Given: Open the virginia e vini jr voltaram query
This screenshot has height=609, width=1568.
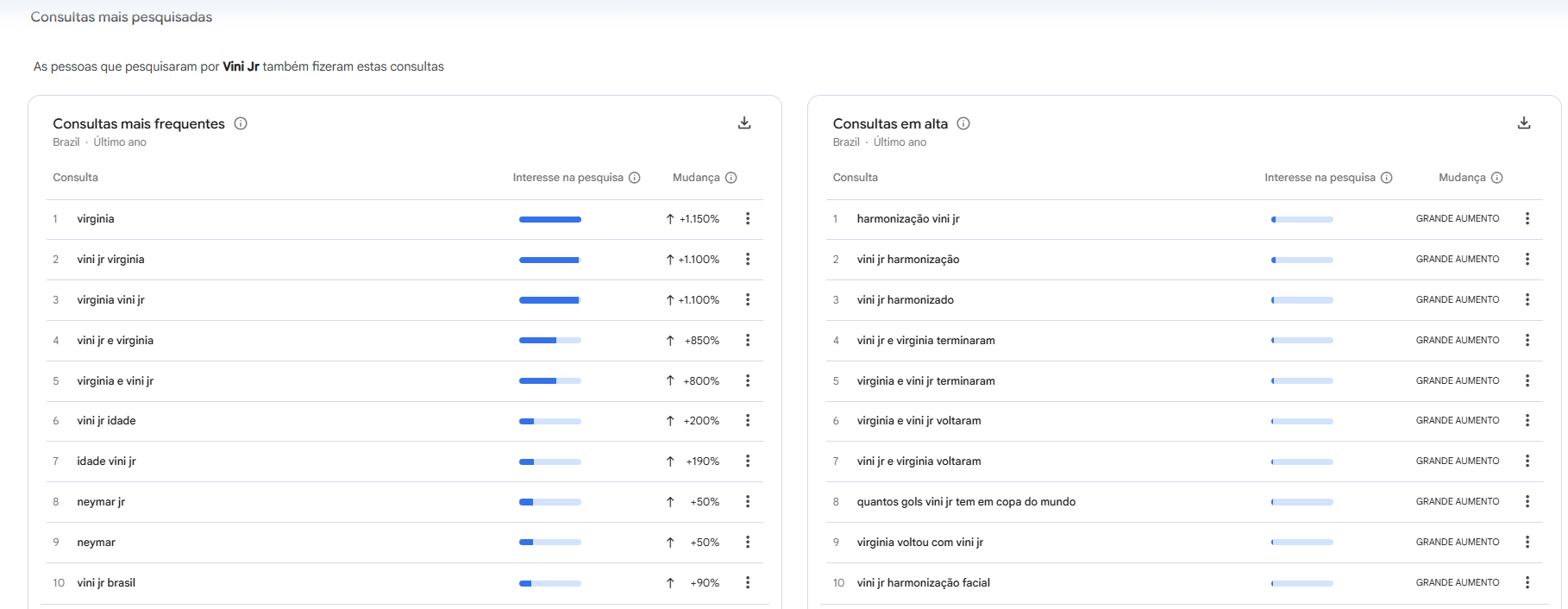Looking at the screenshot, I should coord(919,421).
